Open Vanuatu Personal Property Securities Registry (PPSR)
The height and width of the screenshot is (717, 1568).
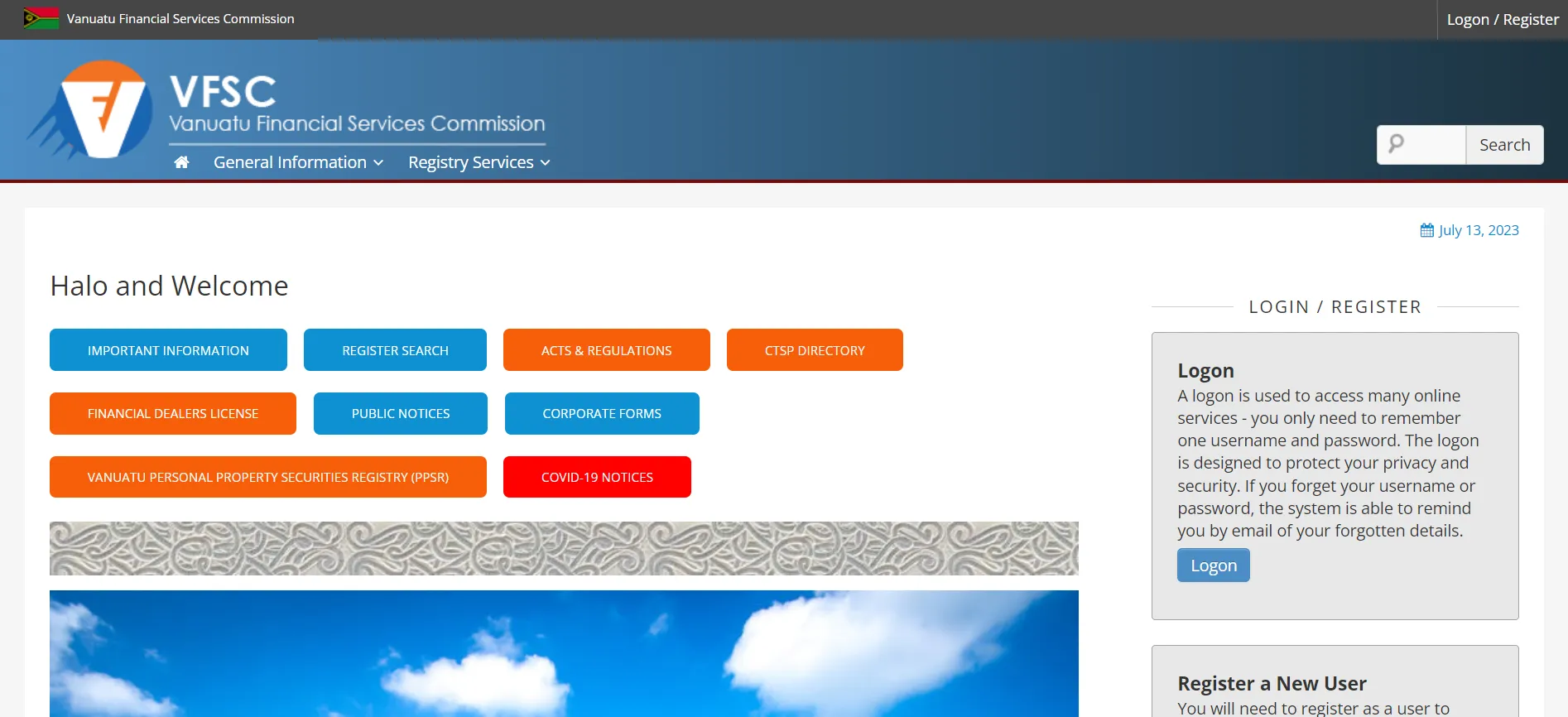pyautogui.click(x=268, y=477)
